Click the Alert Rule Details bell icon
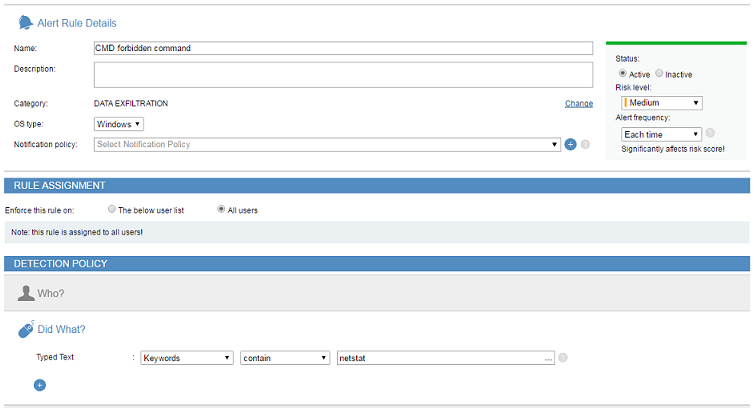The image size is (756, 408). tap(25, 22)
